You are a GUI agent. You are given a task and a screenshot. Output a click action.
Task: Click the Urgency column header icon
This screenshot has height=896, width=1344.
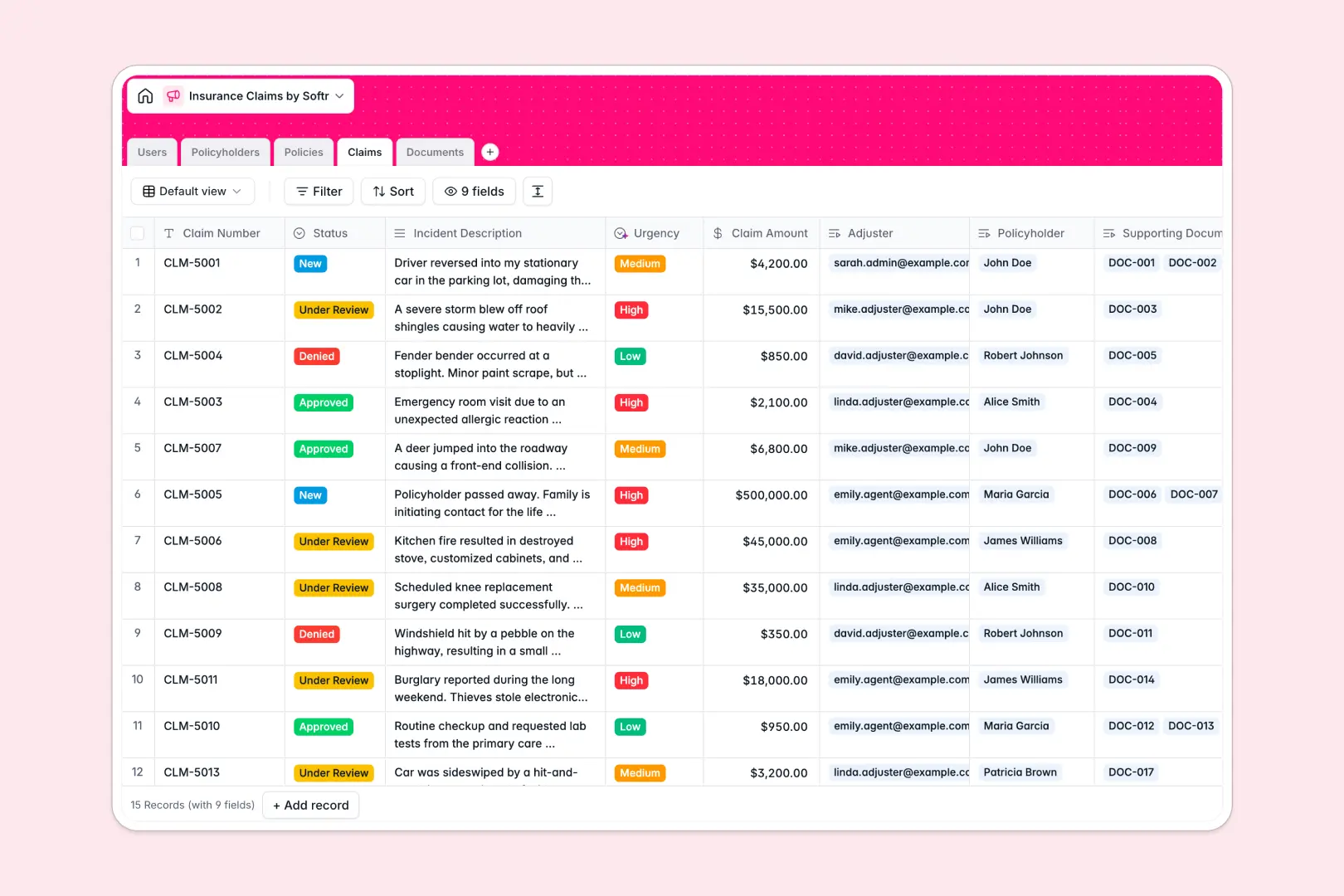tap(621, 233)
